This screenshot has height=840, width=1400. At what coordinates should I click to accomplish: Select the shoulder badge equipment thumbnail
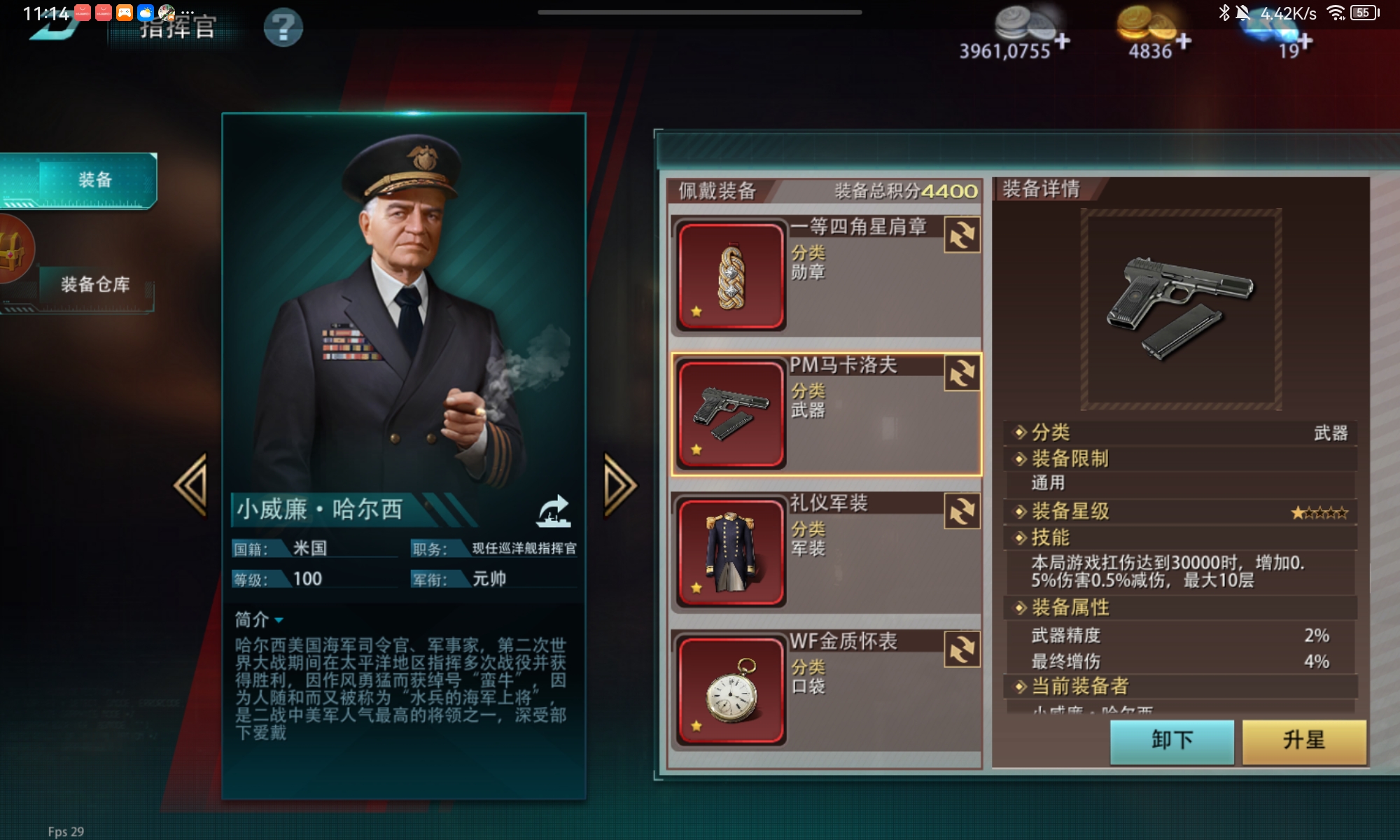731,276
